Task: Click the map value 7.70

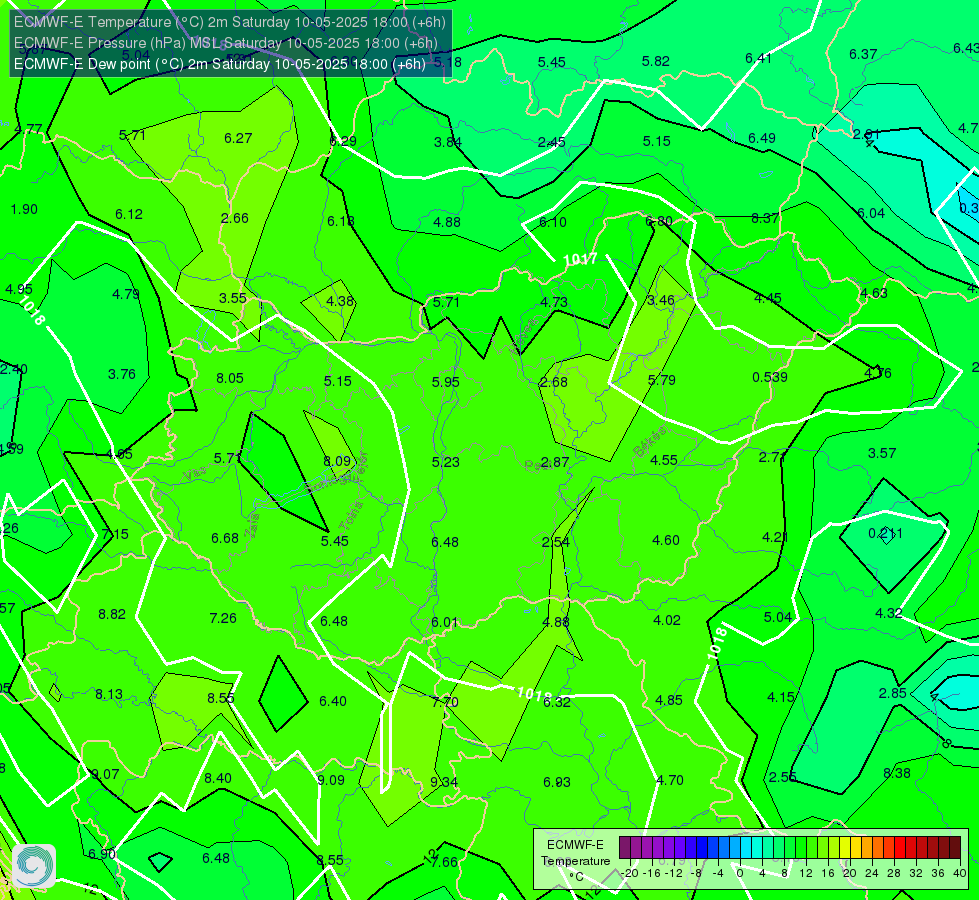Action: click(x=445, y=702)
